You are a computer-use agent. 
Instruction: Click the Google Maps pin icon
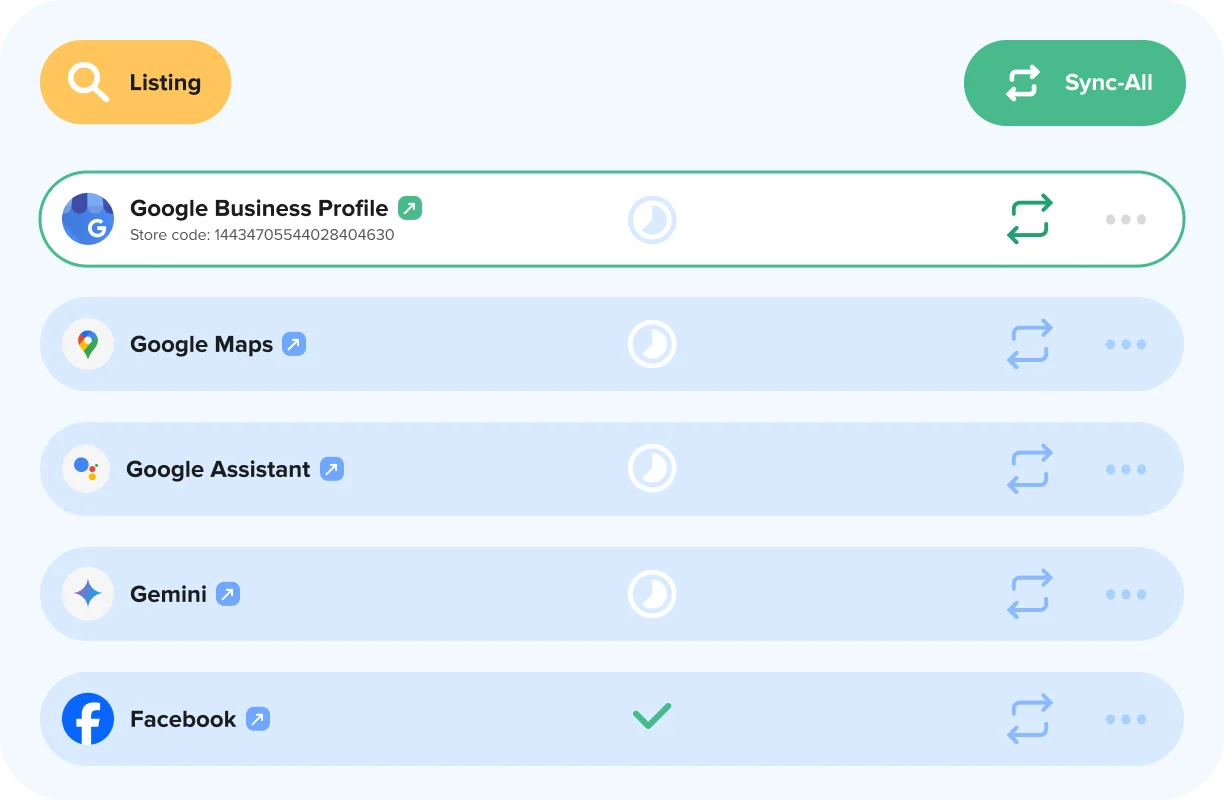pos(88,344)
